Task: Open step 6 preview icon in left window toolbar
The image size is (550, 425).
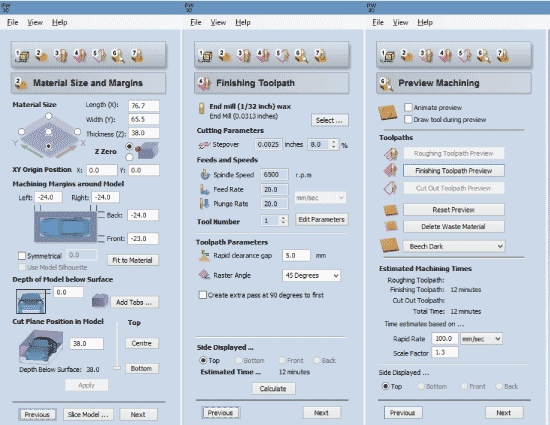Action: pyautogui.click(x=118, y=56)
